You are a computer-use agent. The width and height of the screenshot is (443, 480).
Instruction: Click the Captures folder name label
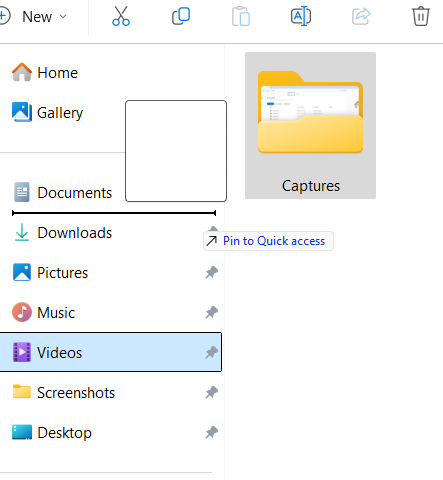coord(311,186)
